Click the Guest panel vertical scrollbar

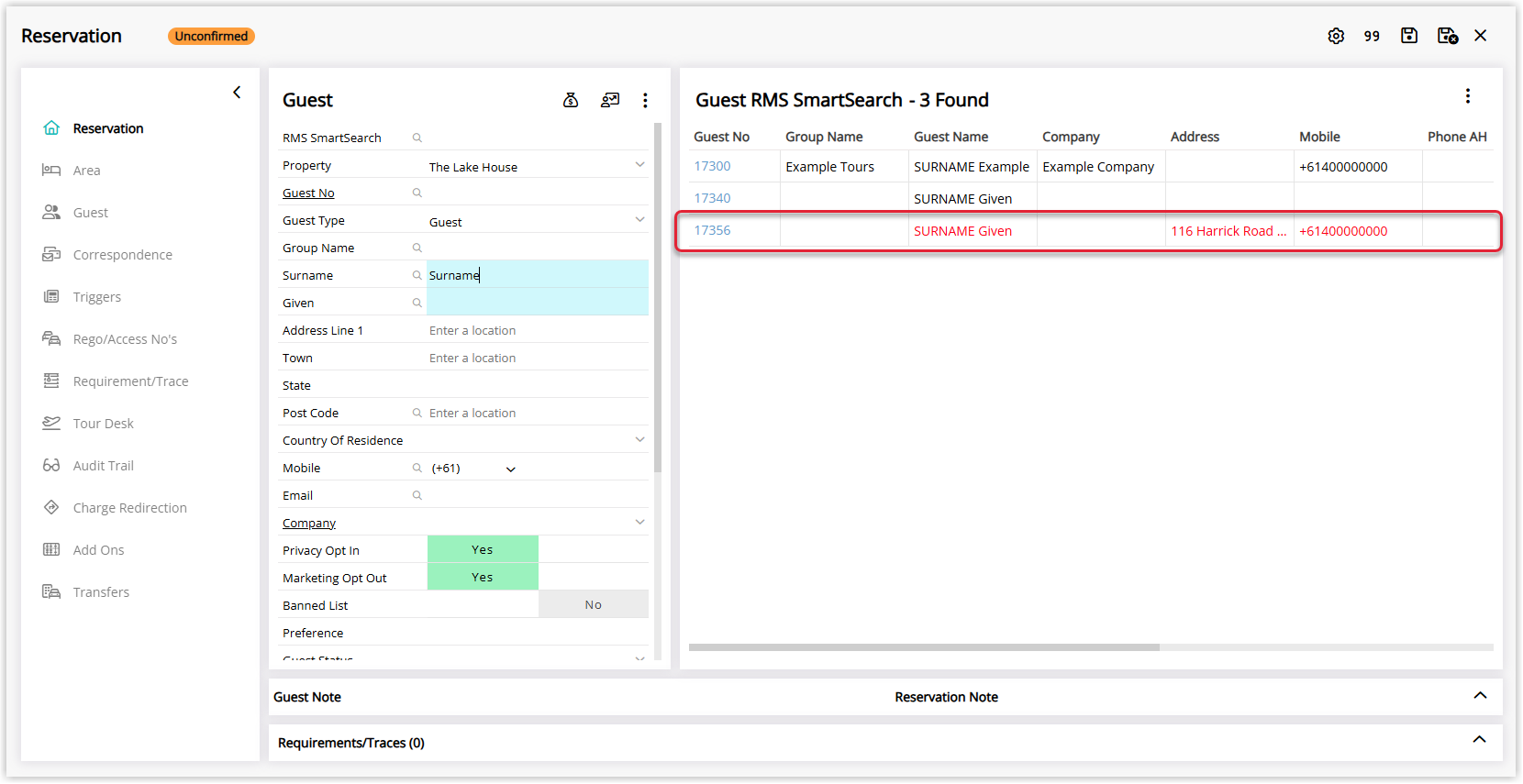click(x=658, y=298)
